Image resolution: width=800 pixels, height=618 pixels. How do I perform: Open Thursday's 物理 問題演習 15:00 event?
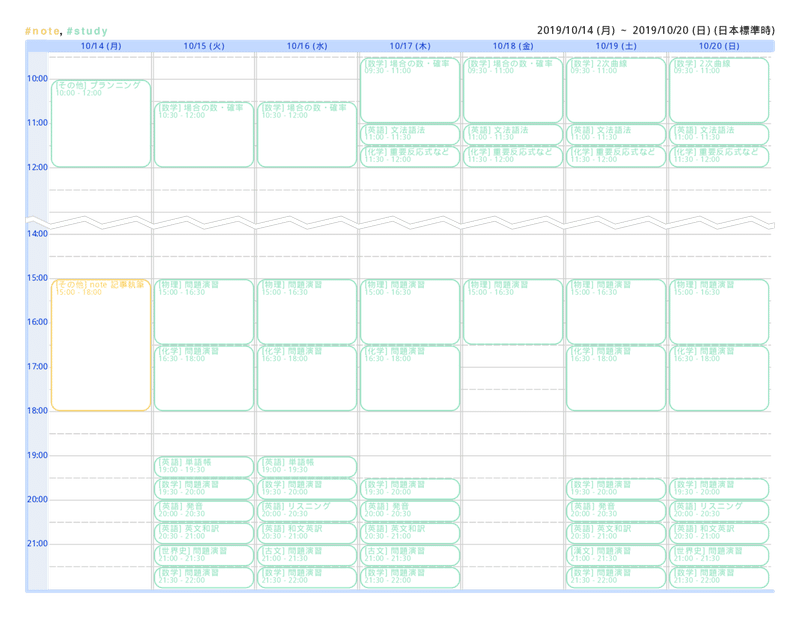click(410, 312)
